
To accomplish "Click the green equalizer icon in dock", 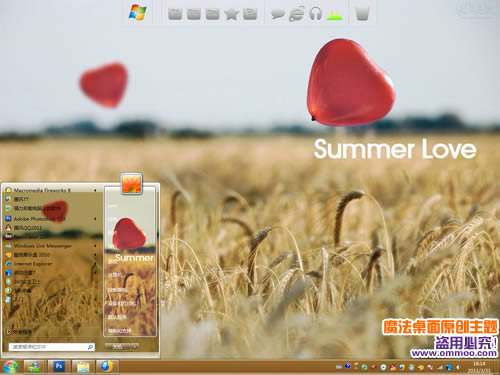I will (334, 15).
